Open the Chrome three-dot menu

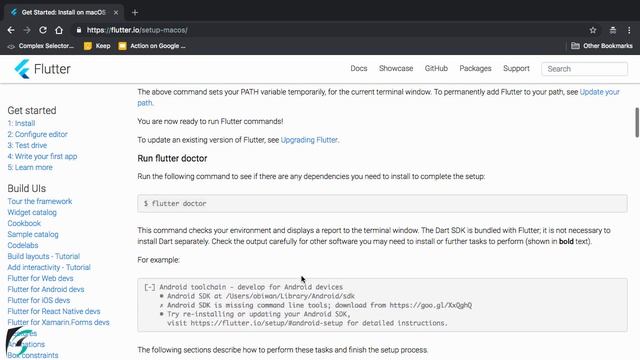[x=629, y=30]
